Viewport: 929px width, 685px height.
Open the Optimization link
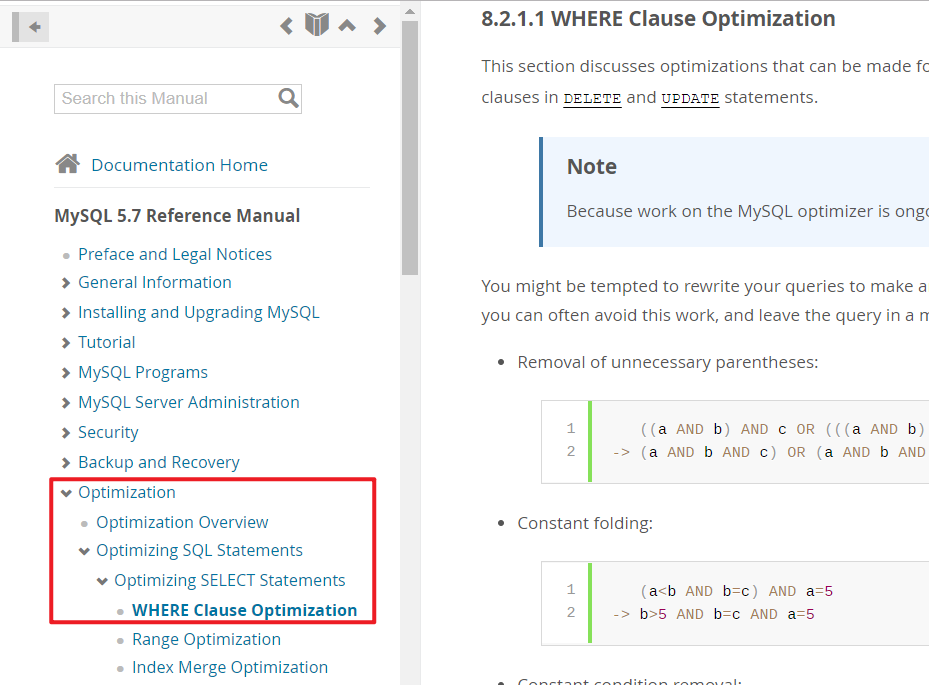(x=127, y=492)
